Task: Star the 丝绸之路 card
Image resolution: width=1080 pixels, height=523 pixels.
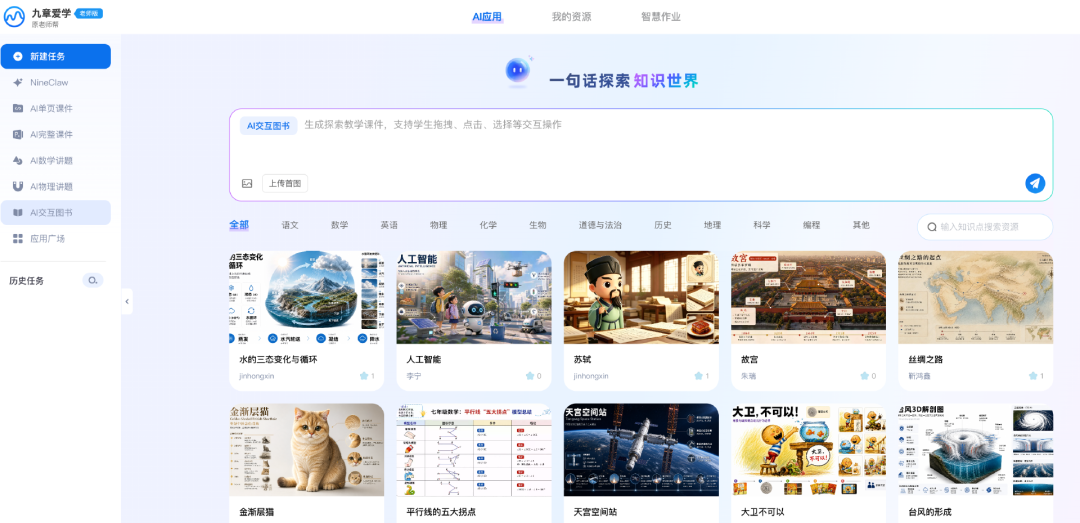Action: (x=1033, y=376)
